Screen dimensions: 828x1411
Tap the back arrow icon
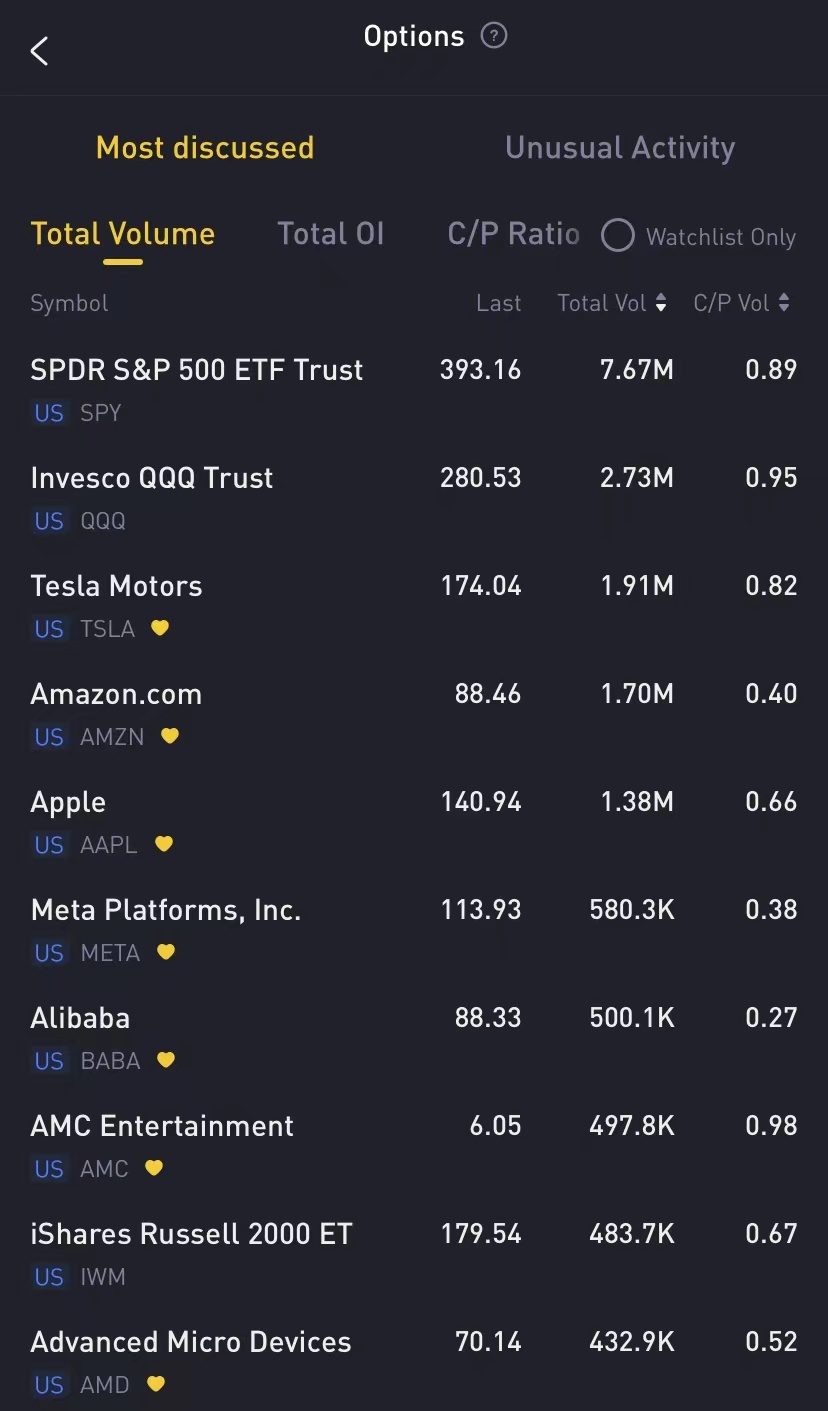click(39, 51)
